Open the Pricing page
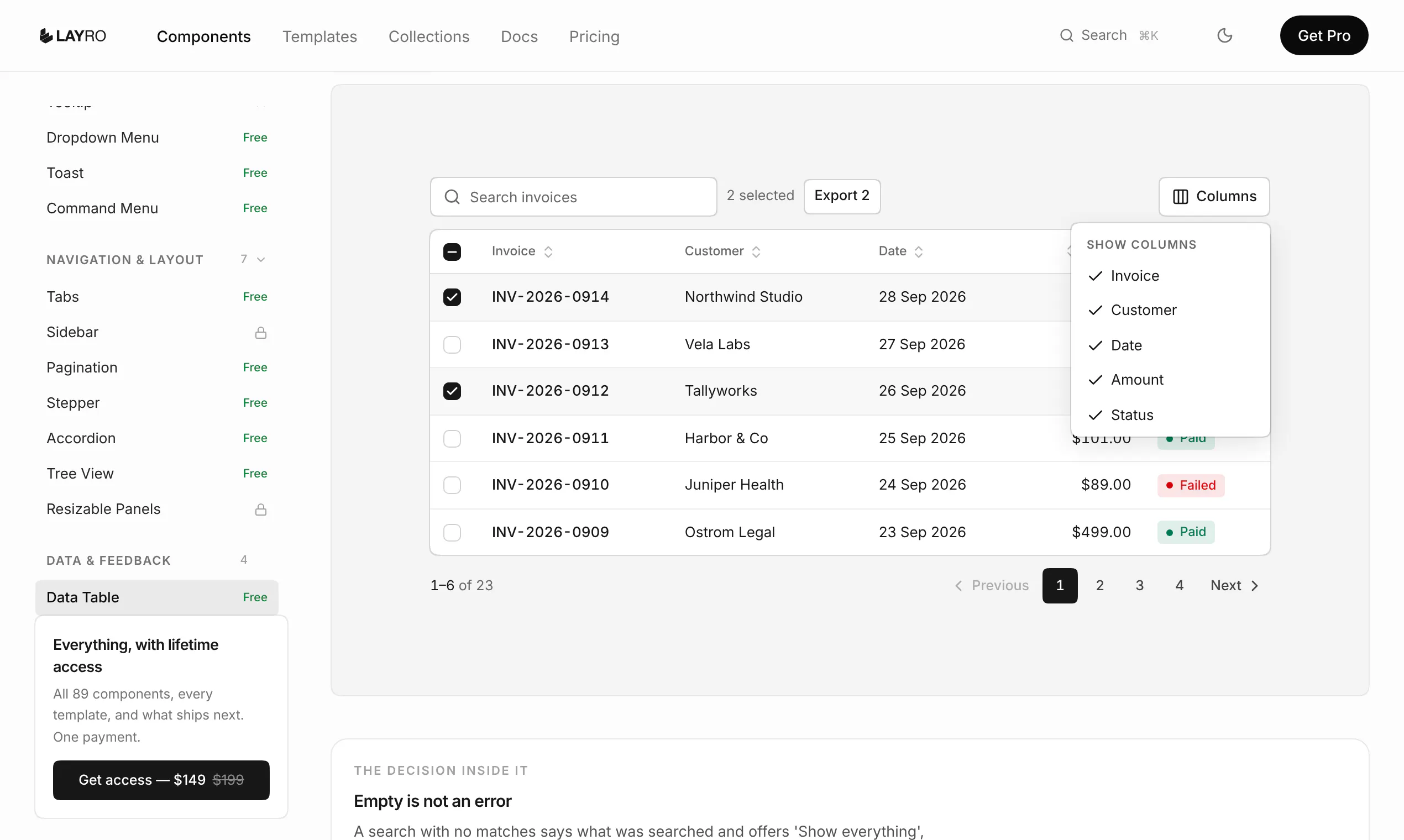 coord(594,36)
